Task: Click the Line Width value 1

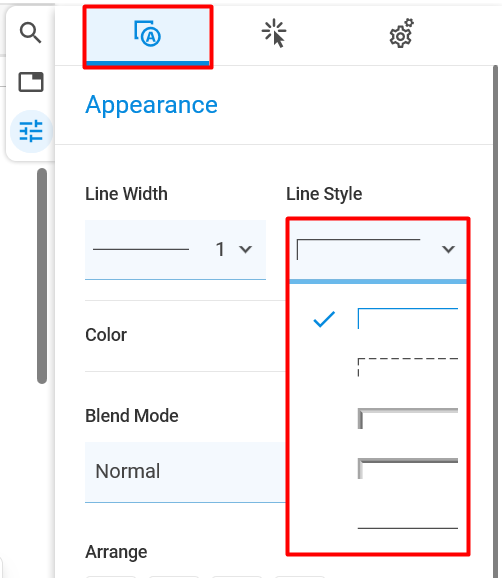Action: [220, 250]
